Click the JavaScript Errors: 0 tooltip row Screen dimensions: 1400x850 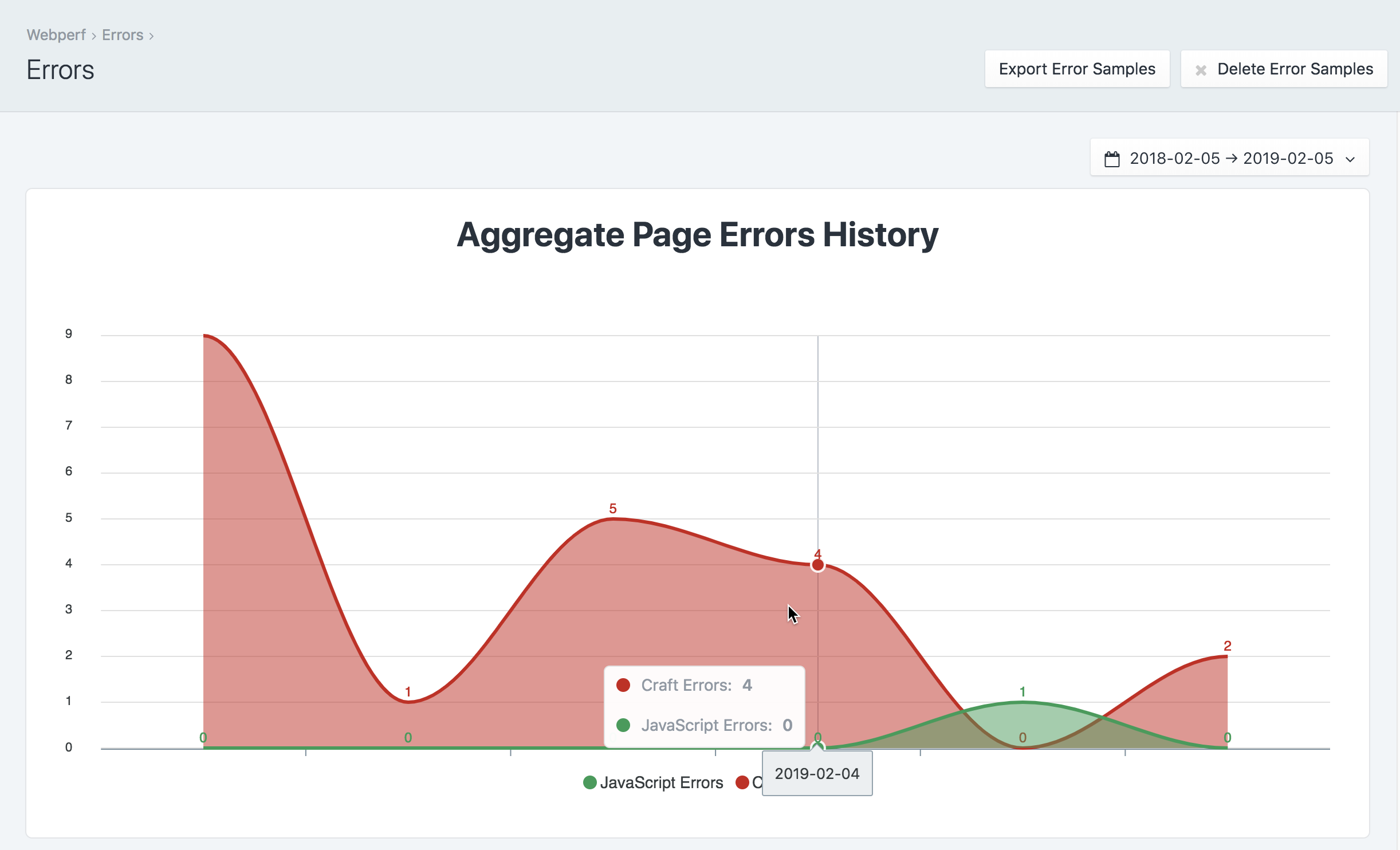[705, 725]
